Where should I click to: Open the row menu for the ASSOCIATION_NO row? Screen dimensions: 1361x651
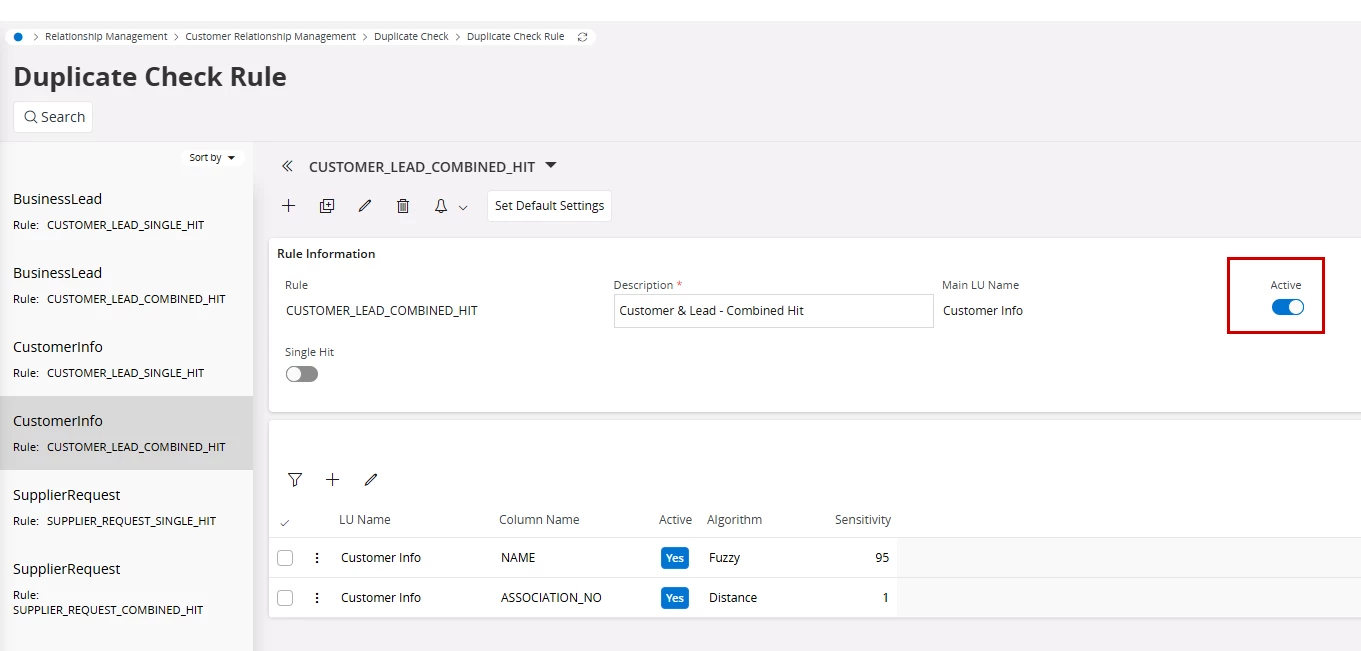point(317,598)
